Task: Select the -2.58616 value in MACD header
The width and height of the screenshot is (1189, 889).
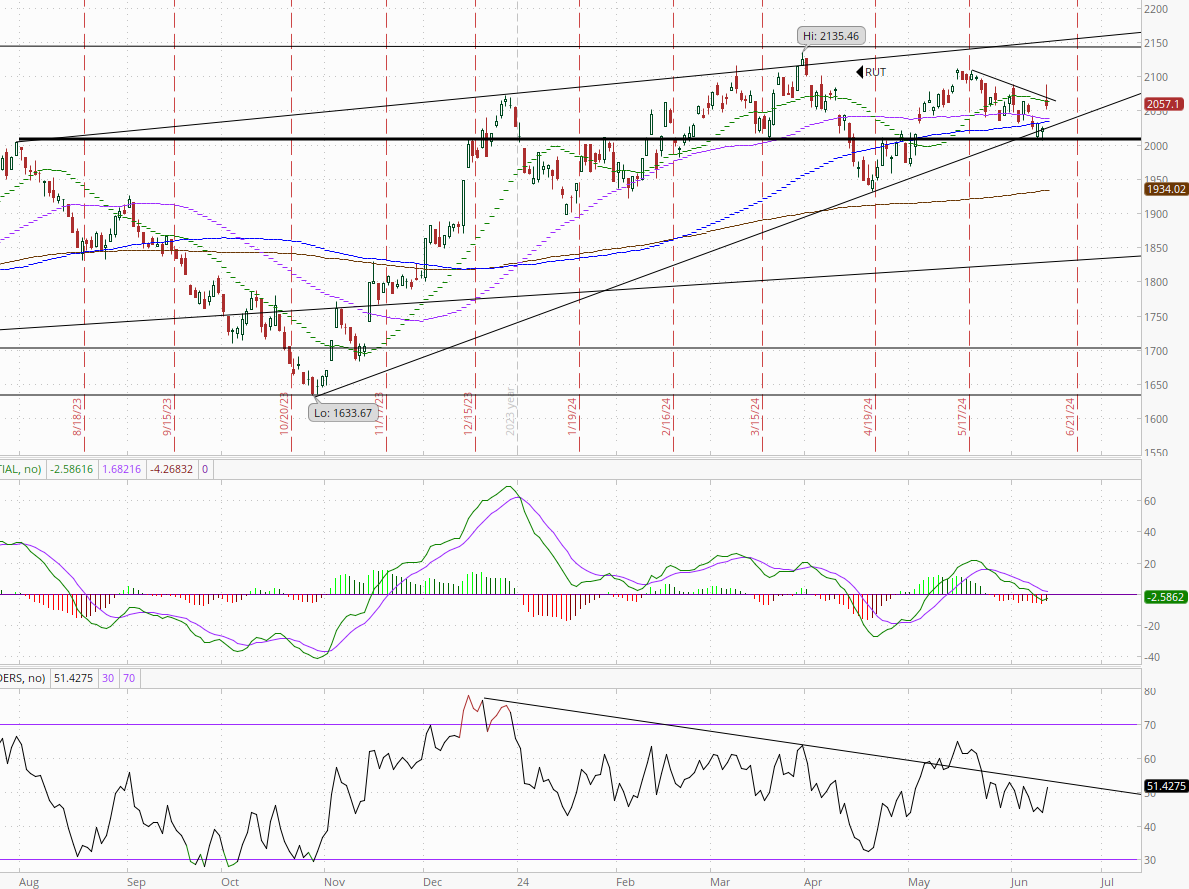Action: (x=71, y=470)
